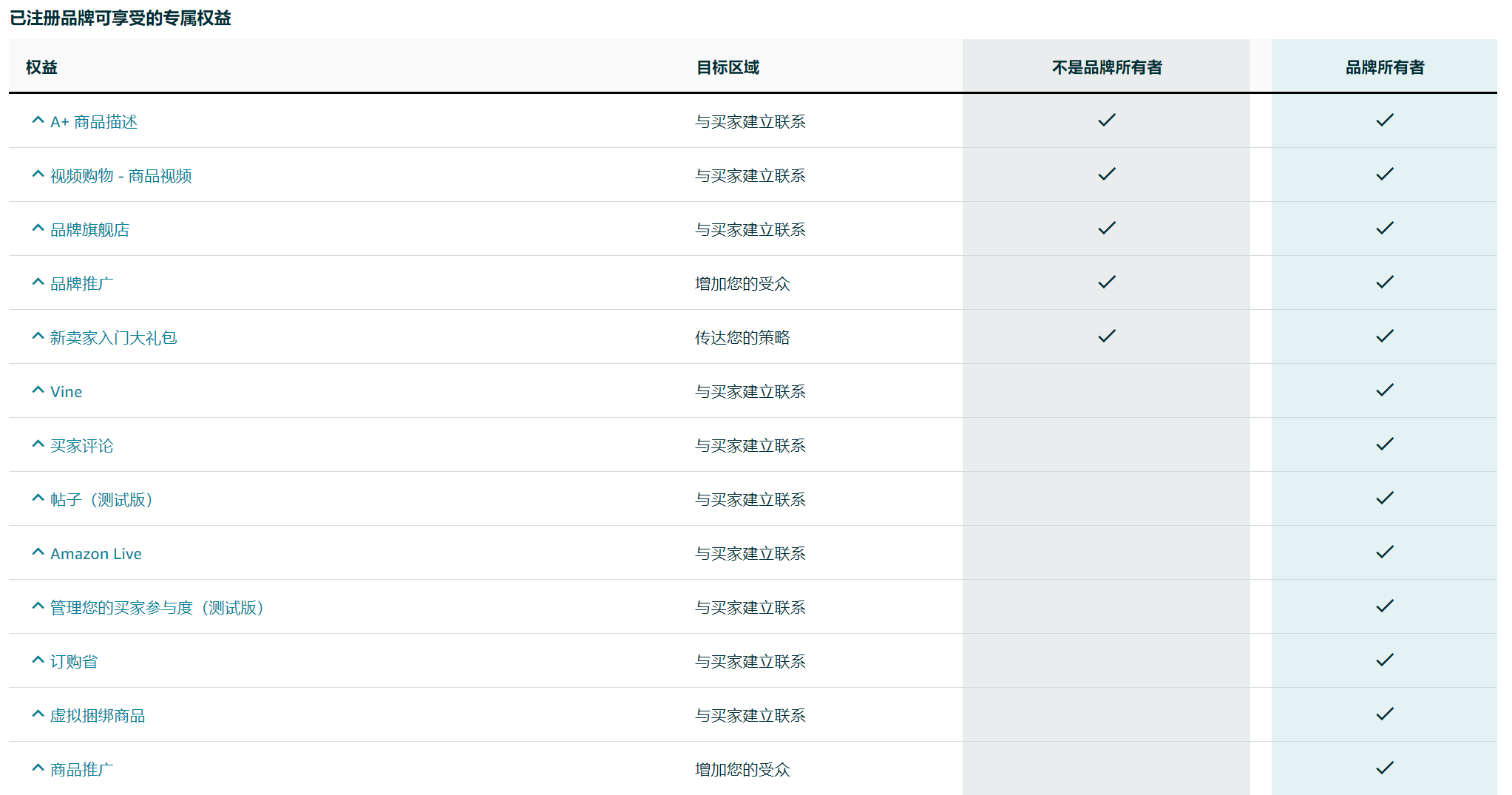
Task: Open the Vine link
Action: pyautogui.click(x=67, y=392)
